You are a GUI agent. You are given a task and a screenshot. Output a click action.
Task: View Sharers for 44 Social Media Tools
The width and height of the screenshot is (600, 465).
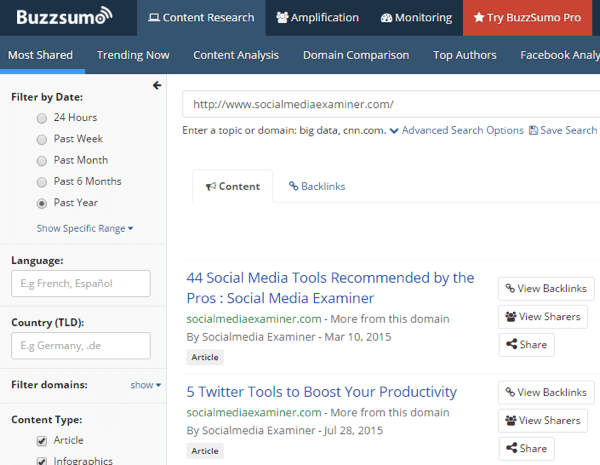pos(543,317)
